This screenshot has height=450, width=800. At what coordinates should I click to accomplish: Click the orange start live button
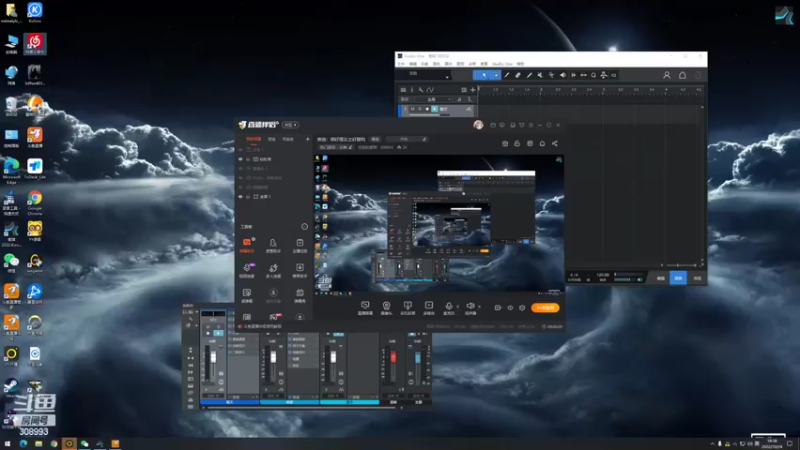[x=545, y=308]
